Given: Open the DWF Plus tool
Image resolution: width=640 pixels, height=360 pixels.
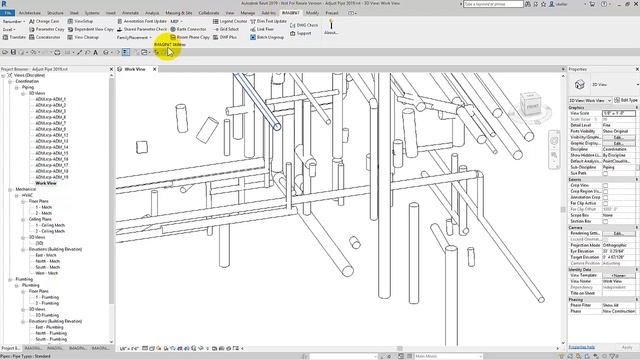Looking at the screenshot, I should click(225, 37).
